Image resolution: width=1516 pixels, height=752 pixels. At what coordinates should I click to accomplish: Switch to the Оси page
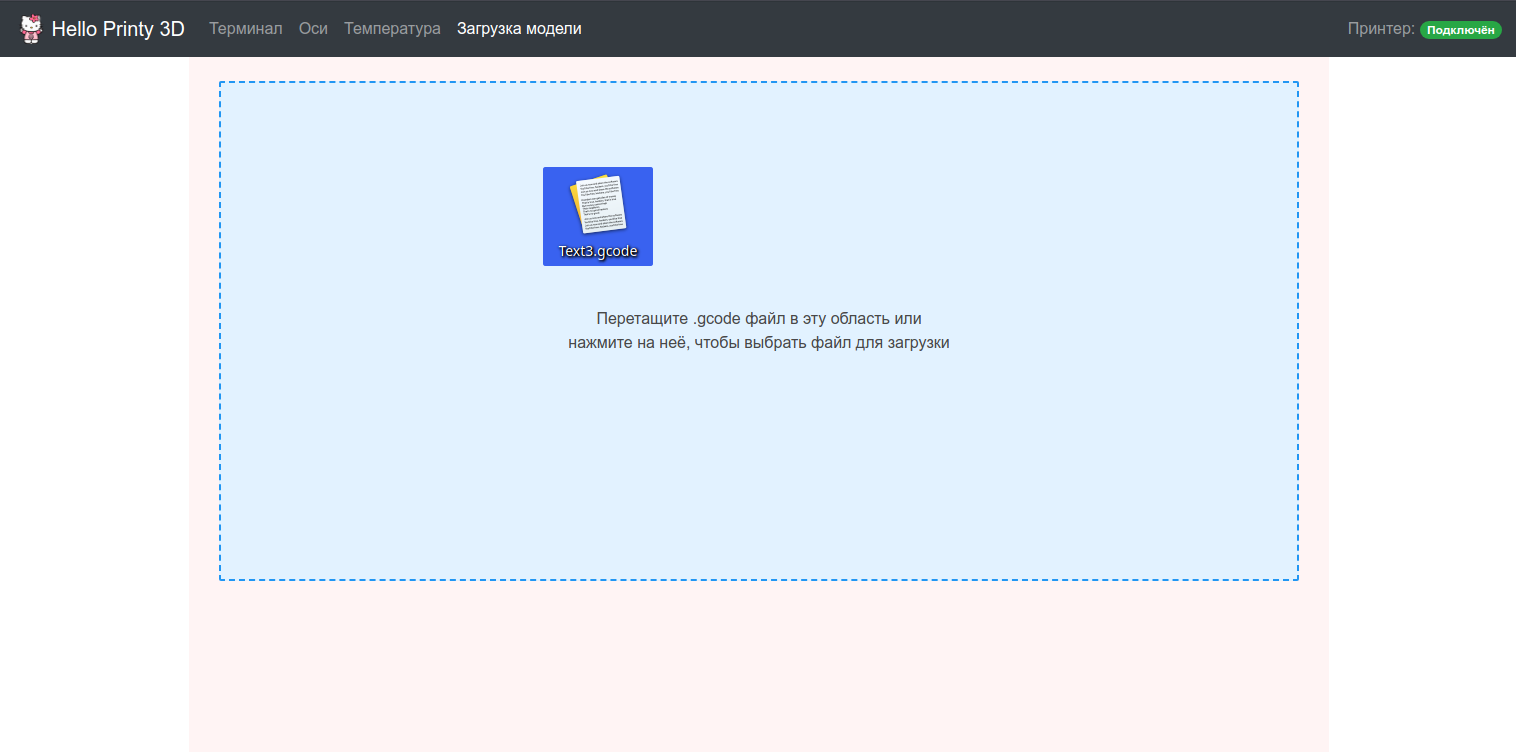pos(313,29)
